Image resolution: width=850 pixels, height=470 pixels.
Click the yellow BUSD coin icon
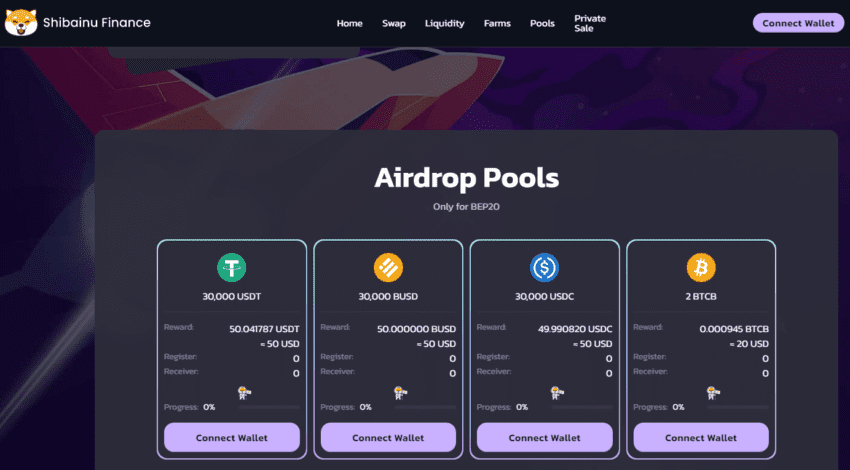388,267
